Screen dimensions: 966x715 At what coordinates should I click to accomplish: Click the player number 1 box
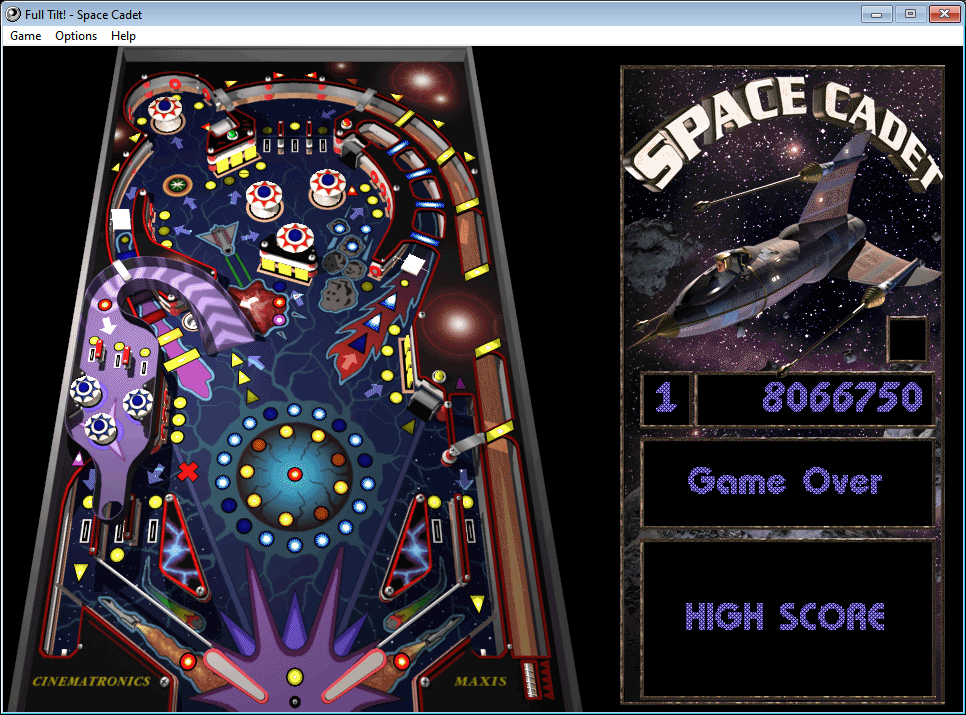click(665, 398)
